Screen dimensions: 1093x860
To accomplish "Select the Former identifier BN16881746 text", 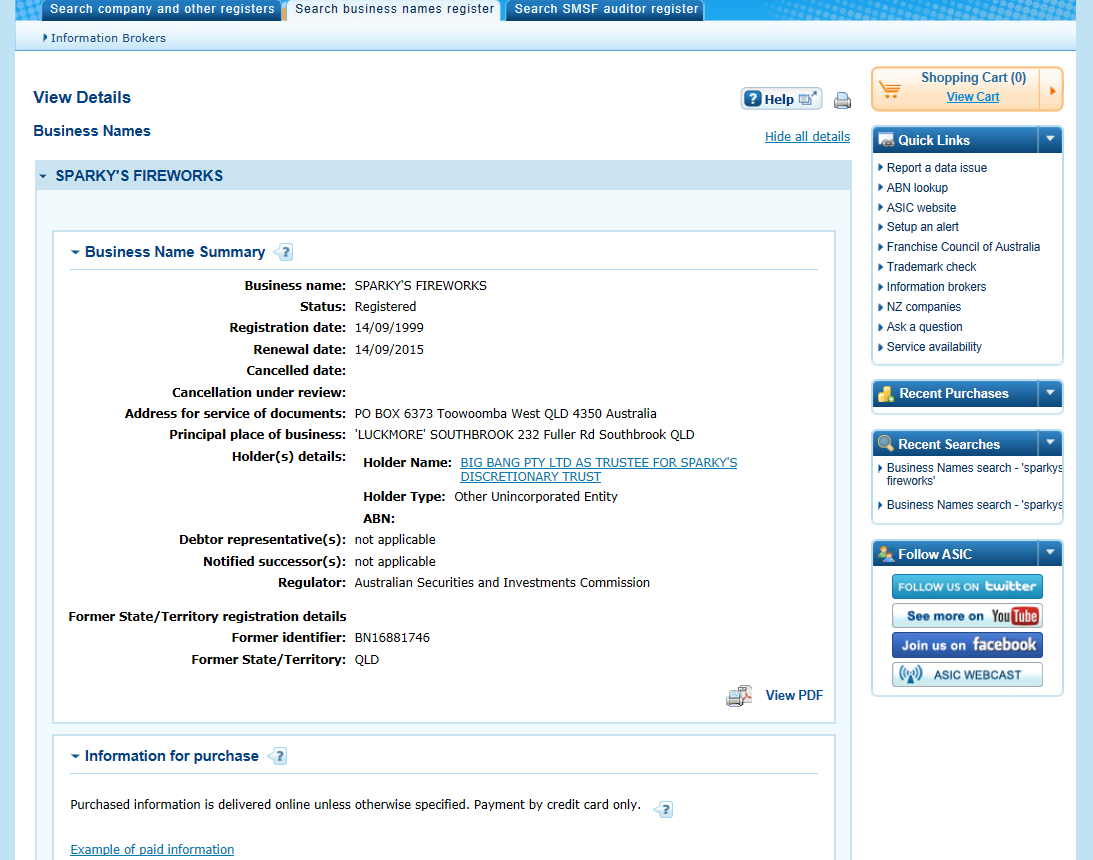I will [392, 638].
